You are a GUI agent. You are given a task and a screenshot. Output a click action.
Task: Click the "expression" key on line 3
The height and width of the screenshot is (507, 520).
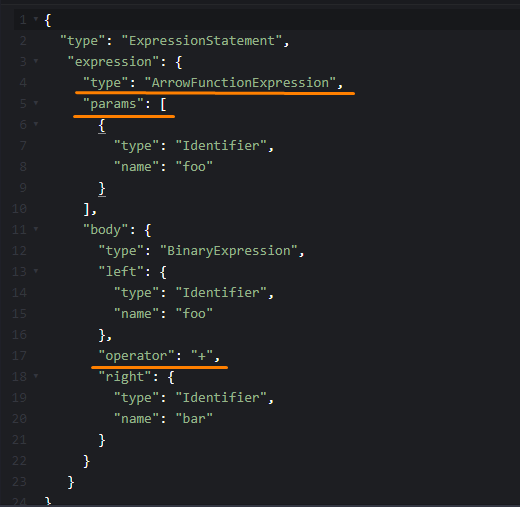pyautogui.click(x=113, y=62)
